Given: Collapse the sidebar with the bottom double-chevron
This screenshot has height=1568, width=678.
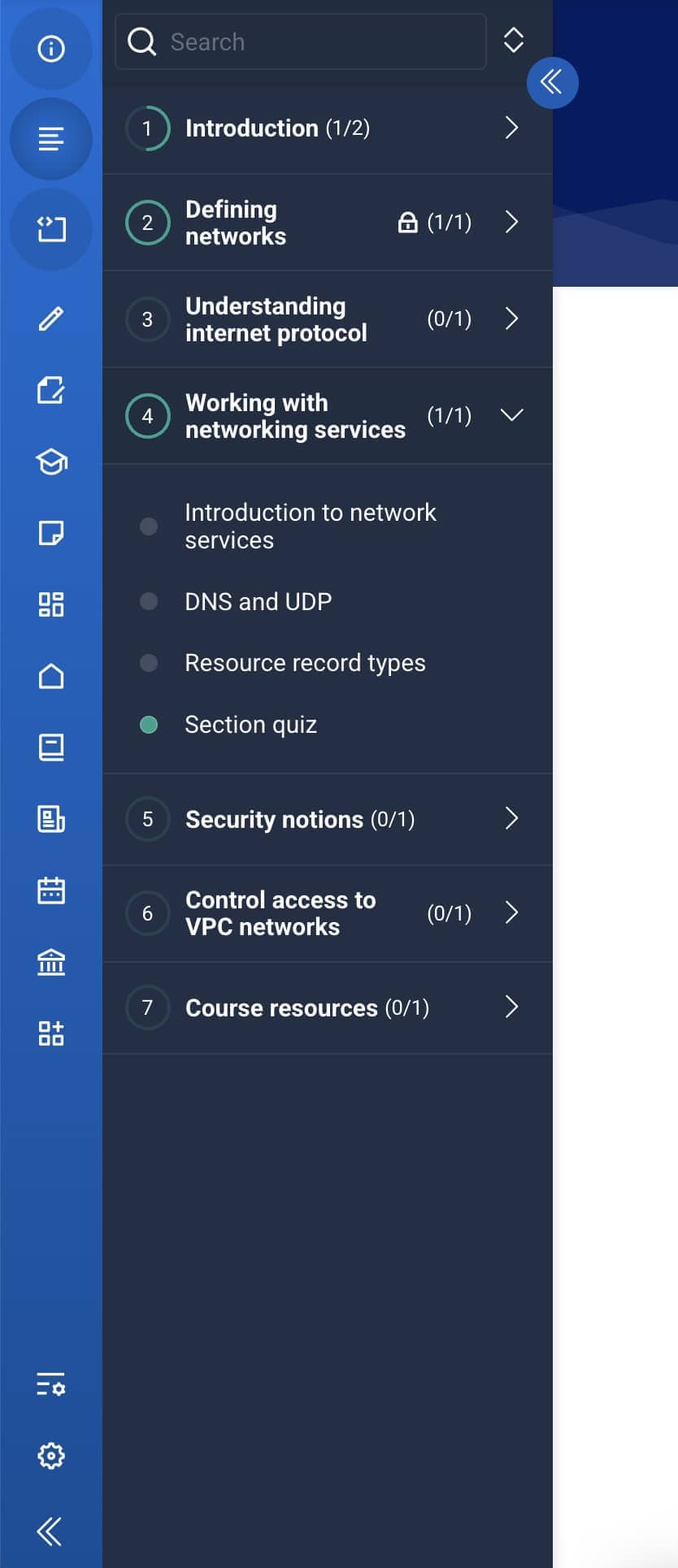Looking at the screenshot, I should 50,1531.
